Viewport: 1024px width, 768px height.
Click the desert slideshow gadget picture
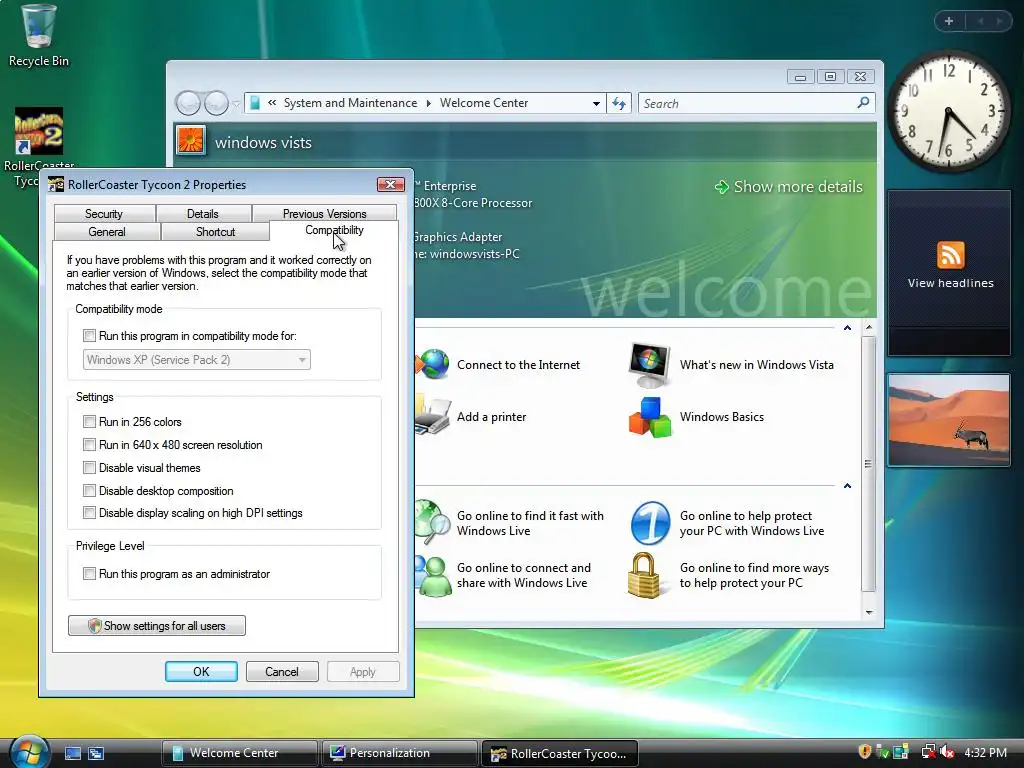[x=949, y=420]
